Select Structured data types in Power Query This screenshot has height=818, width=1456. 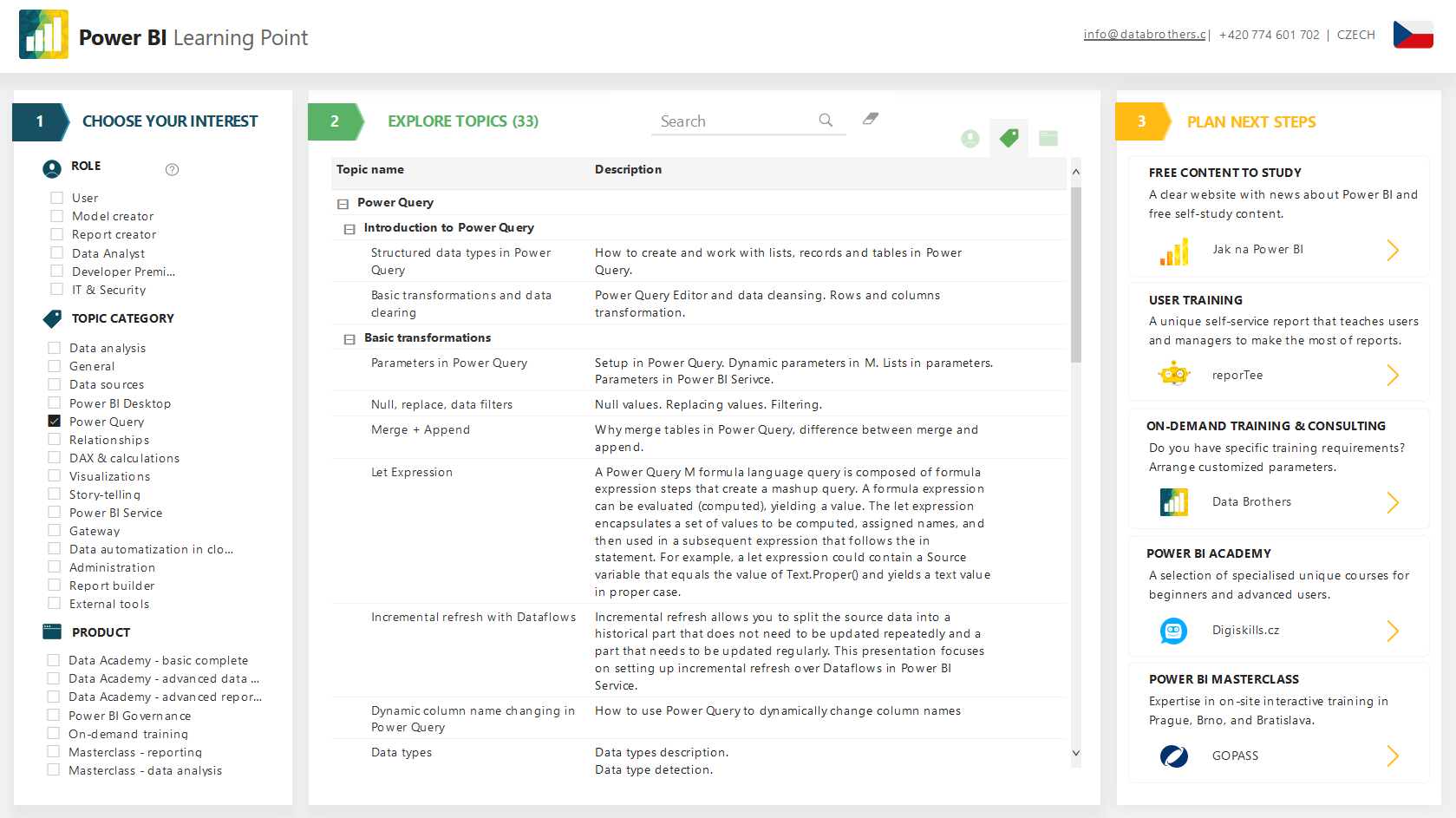(461, 261)
